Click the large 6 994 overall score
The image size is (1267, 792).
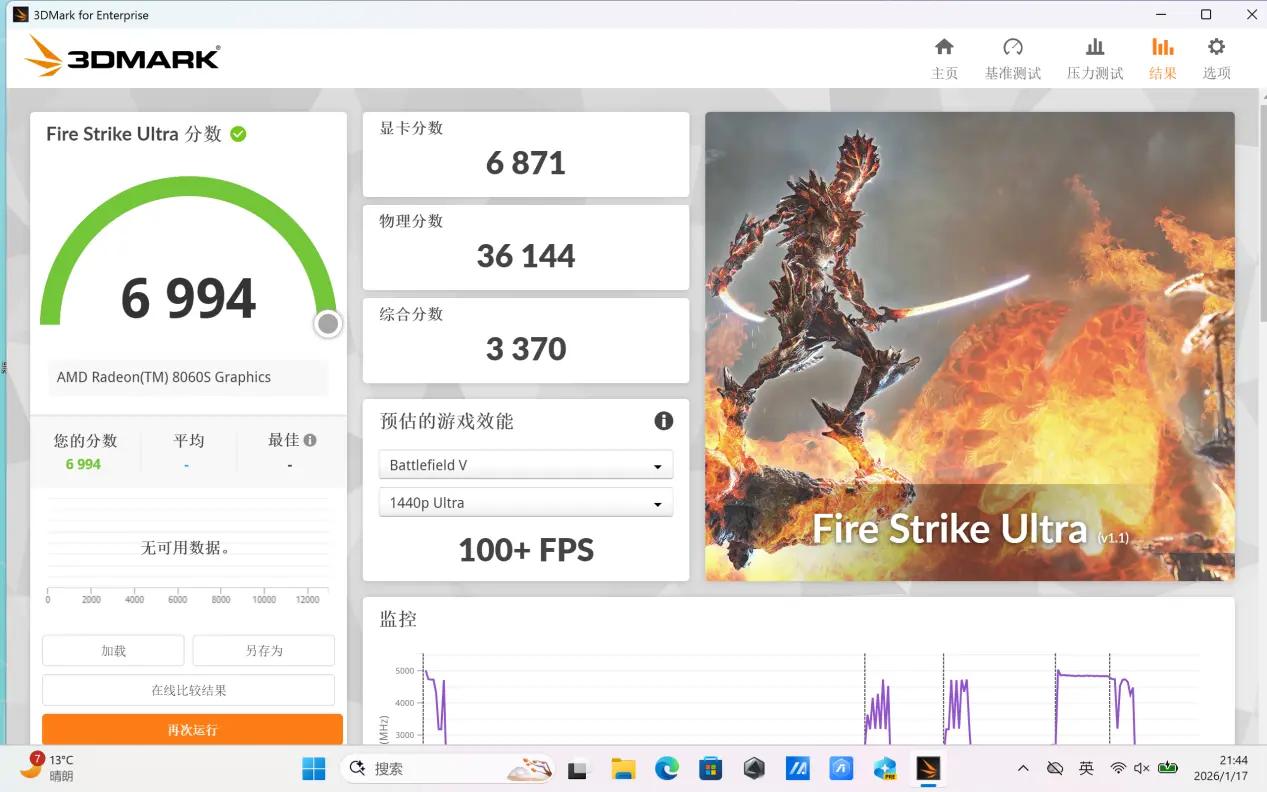pyautogui.click(x=188, y=298)
